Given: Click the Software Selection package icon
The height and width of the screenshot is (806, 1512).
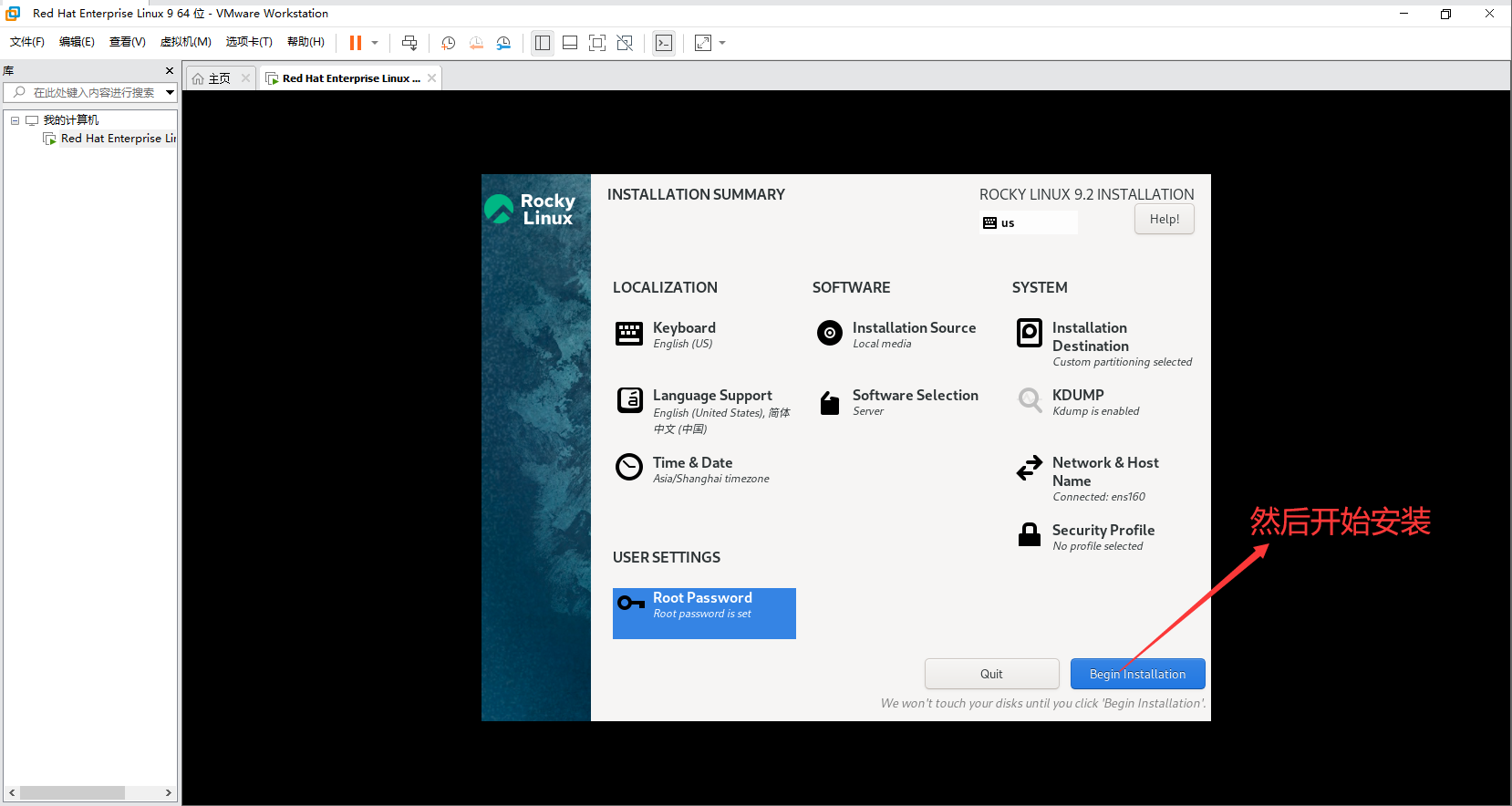Looking at the screenshot, I should pyautogui.click(x=829, y=402).
